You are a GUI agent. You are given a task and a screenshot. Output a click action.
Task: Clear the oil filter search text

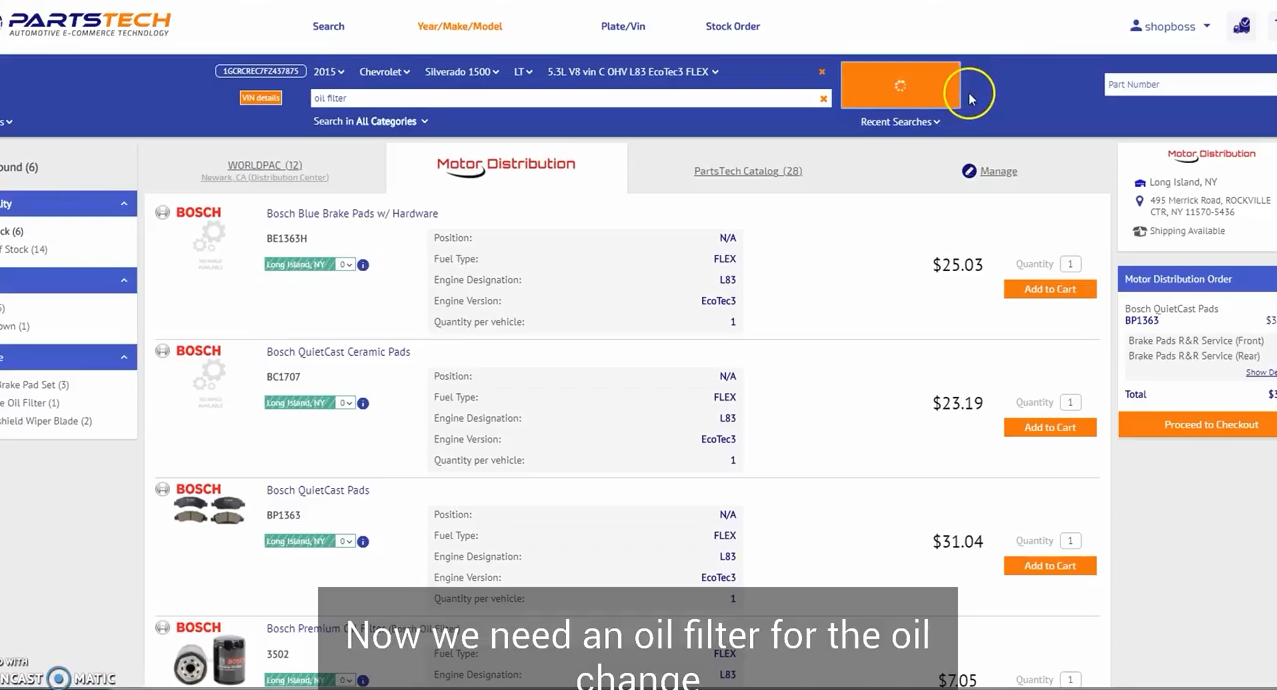[x=823, y=98]
